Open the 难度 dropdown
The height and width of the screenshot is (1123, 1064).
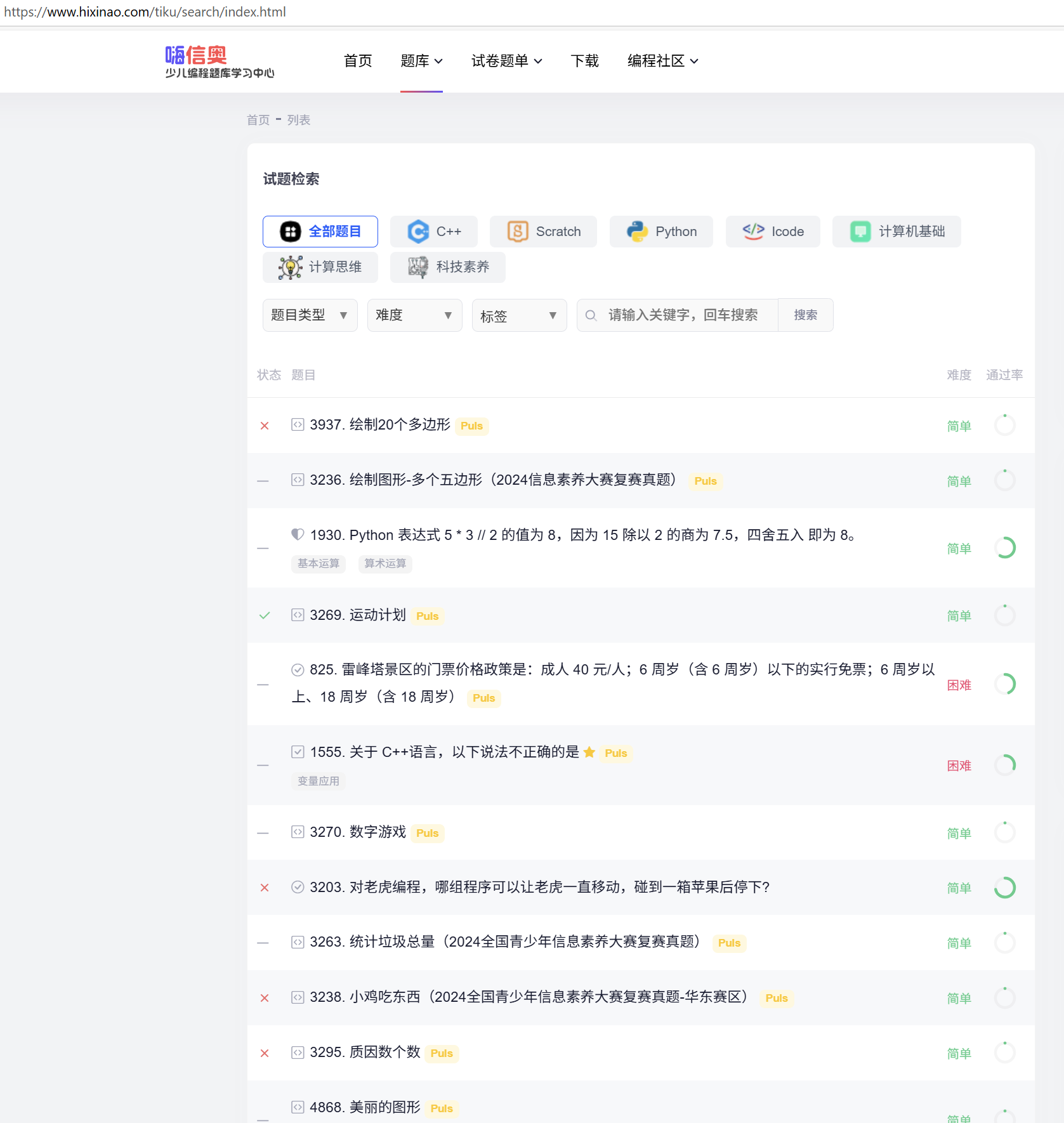pyautogui.click(x=414, y=315)
